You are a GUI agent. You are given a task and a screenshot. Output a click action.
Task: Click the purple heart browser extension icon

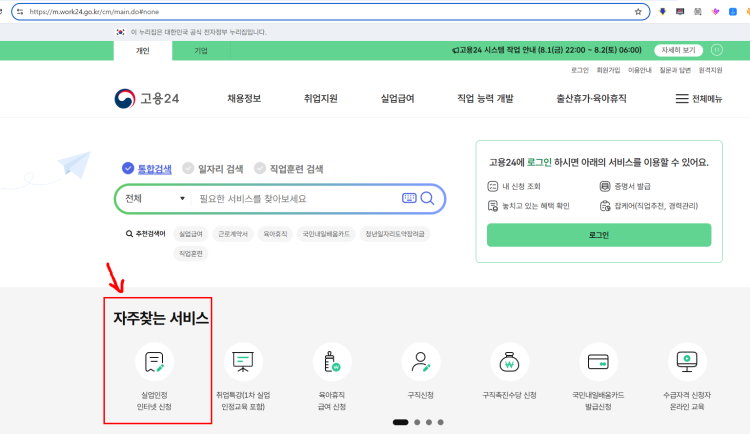[x=715, y=11]
